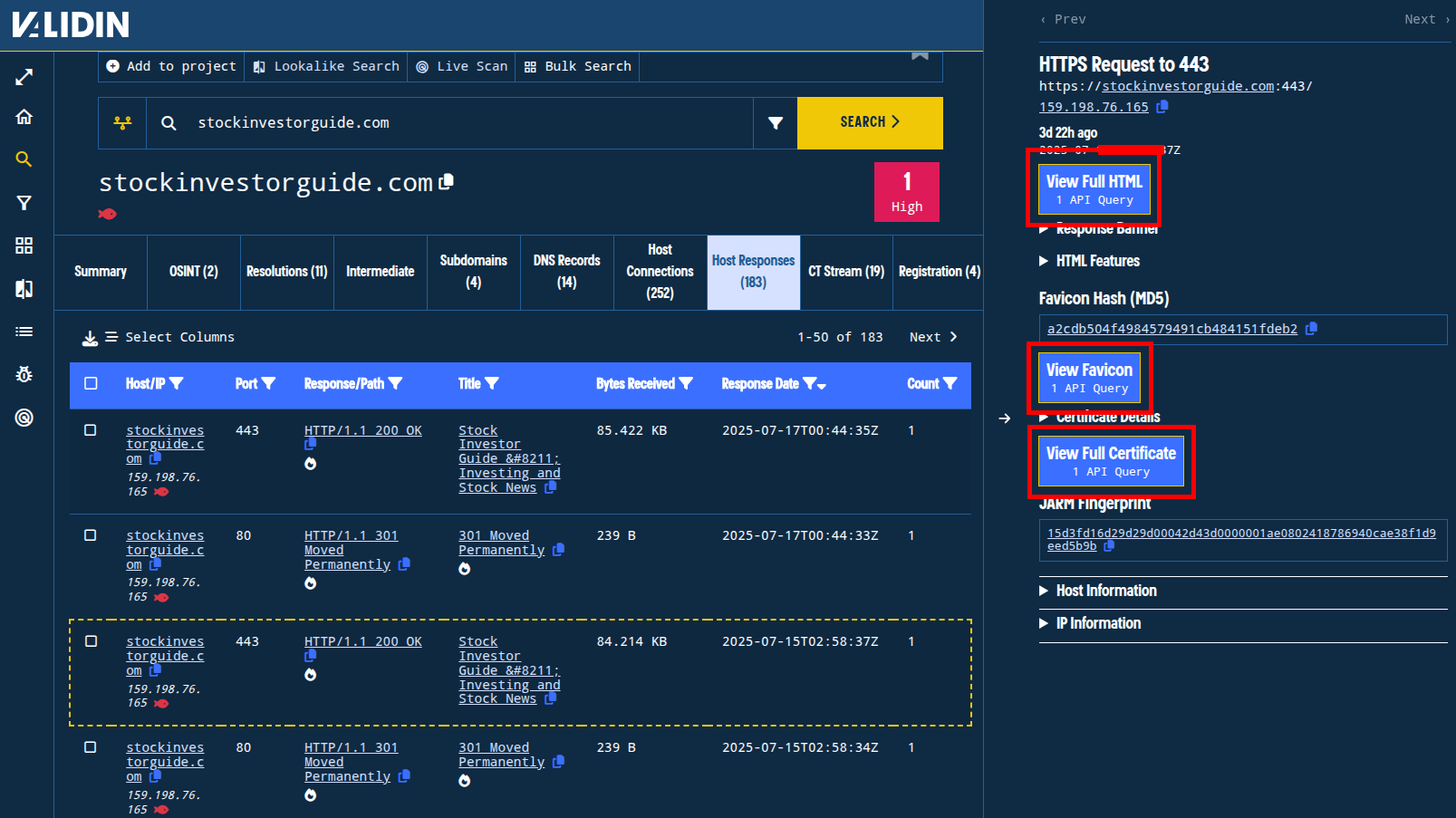Click the Validin logo
Screen dimensions: 1456x818
point(71,24)
